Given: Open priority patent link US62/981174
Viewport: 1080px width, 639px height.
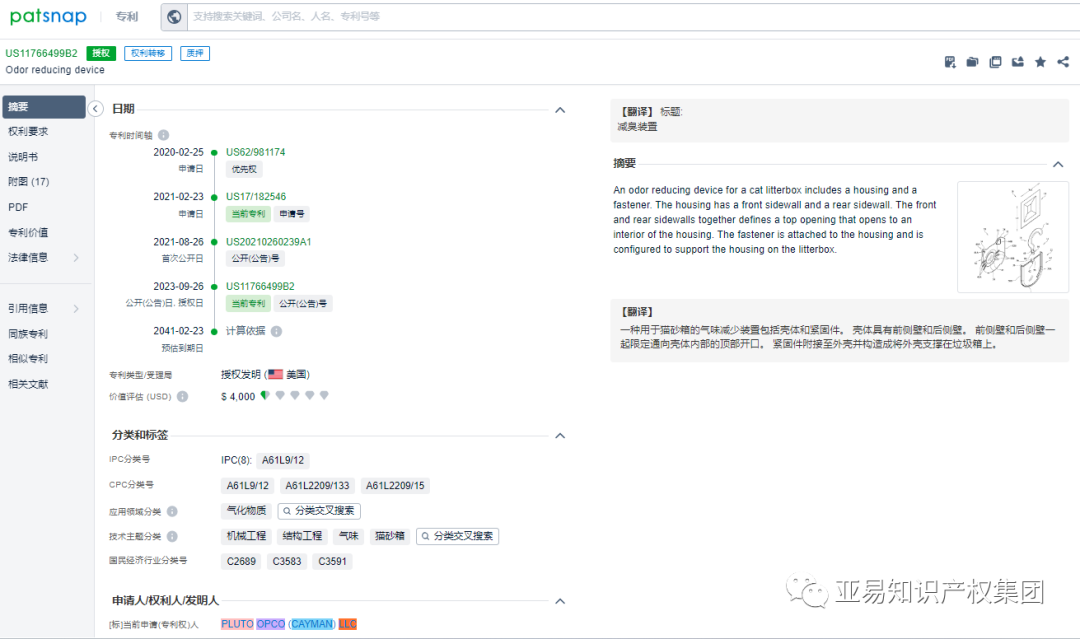Looking at the screenshot, I should 254,152.
